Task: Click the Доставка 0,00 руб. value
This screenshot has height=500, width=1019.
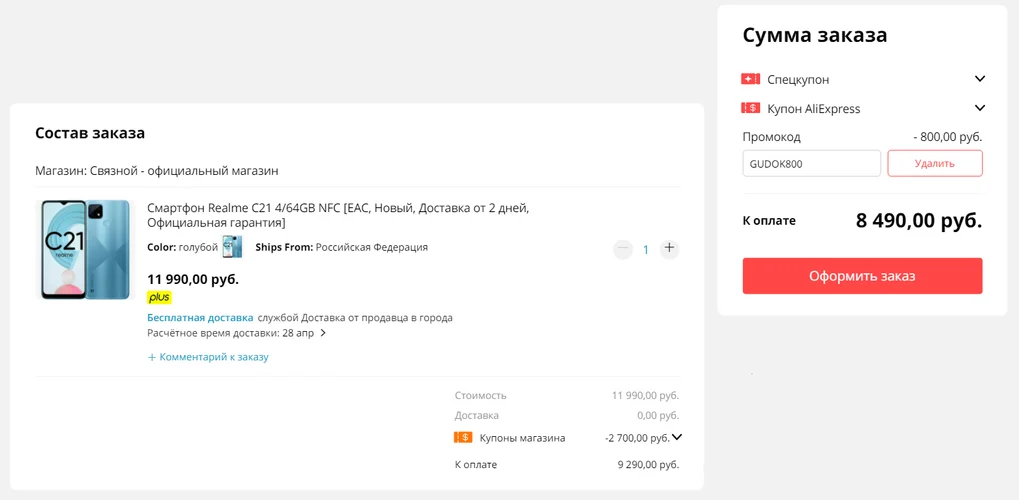Action: tap(658, 415)
